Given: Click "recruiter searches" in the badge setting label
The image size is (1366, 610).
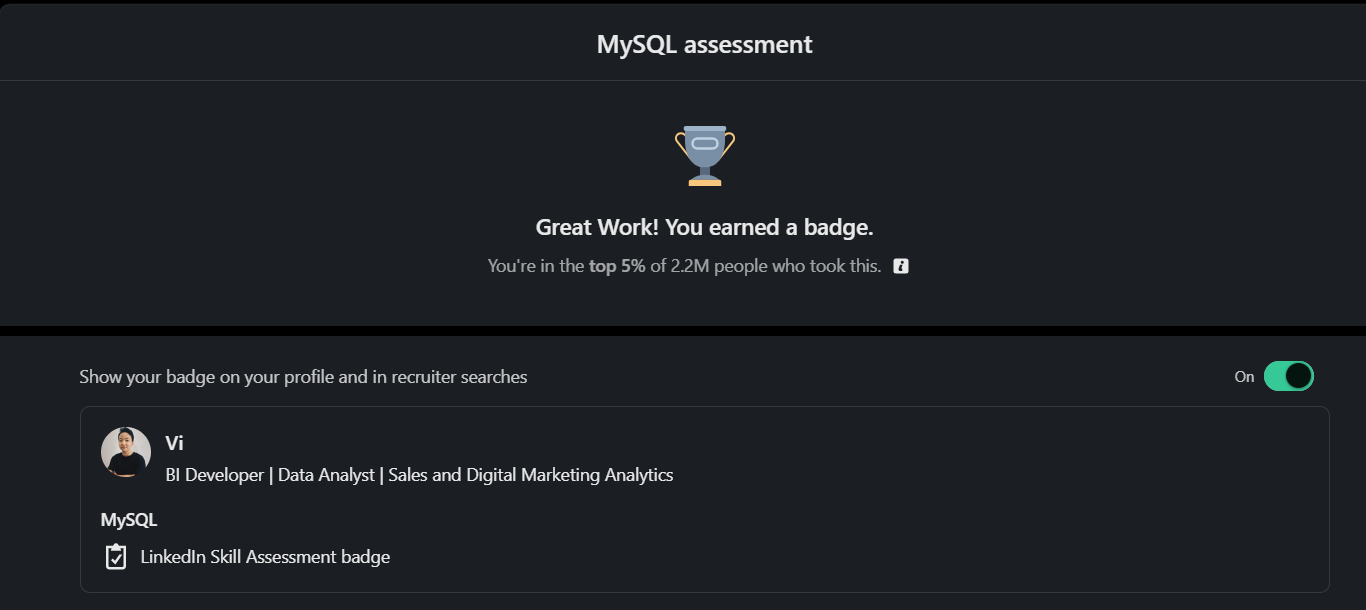Looking at the screenshot, I should [459, 377].
